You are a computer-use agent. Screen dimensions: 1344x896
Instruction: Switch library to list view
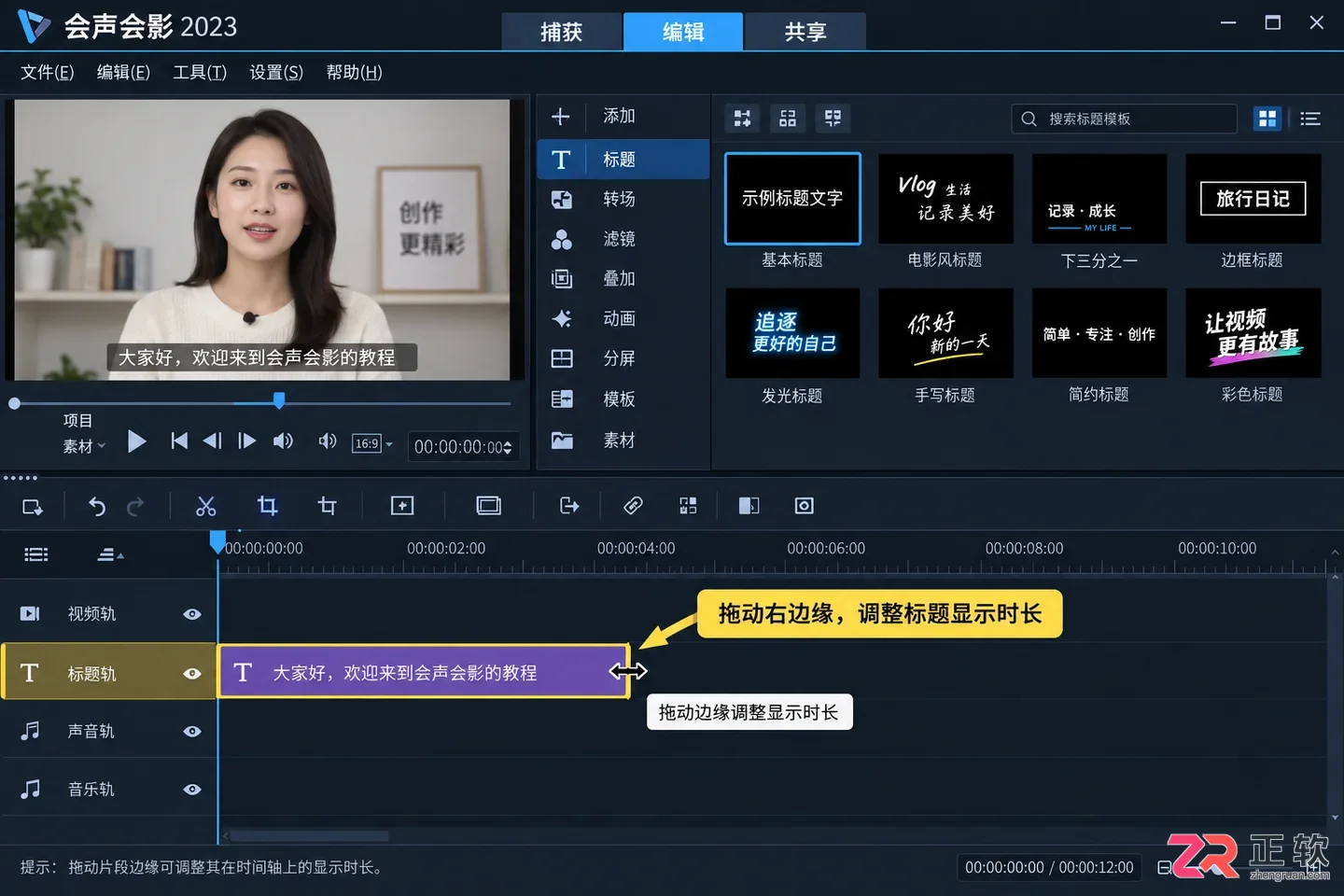click(x=1310, y=119)
